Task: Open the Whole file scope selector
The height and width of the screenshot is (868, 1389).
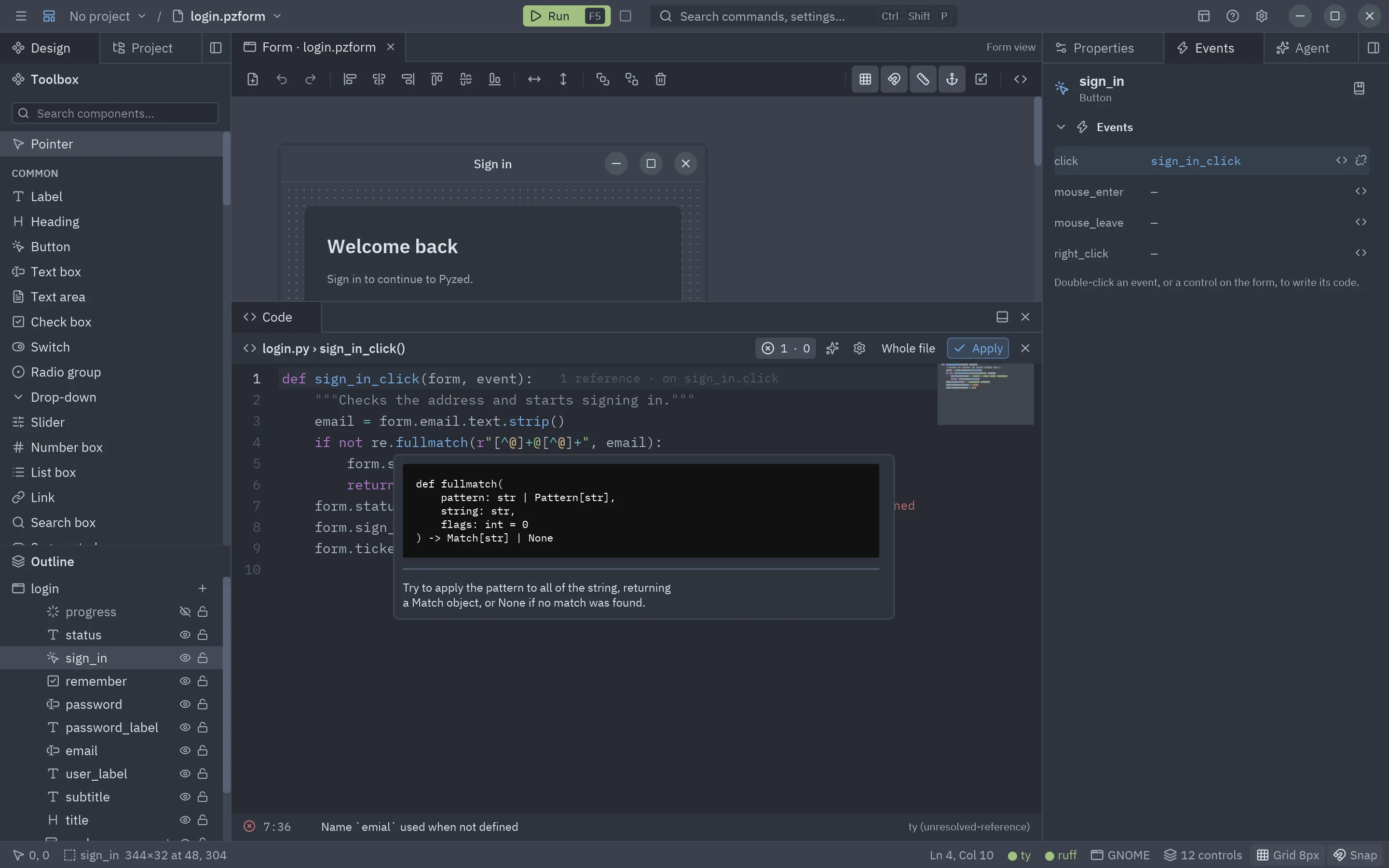Action: point(908,349)
